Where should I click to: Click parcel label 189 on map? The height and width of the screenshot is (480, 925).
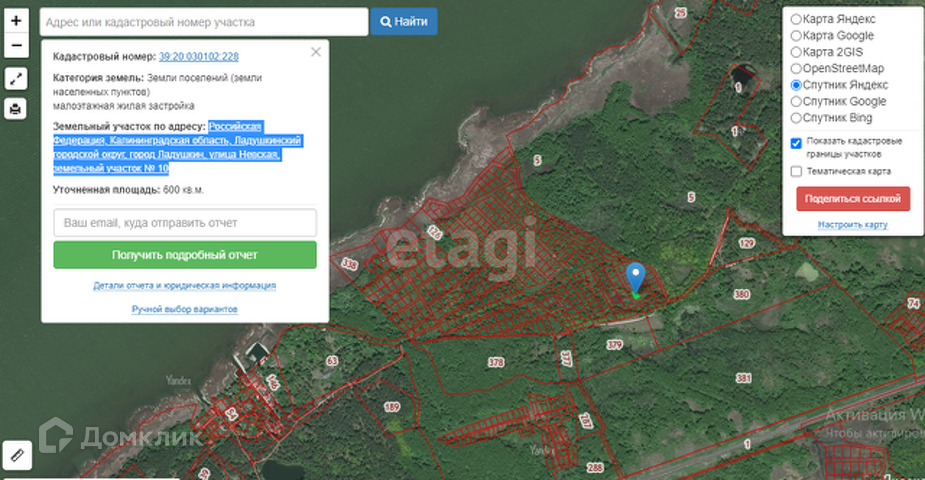click(x=392, y=407)
